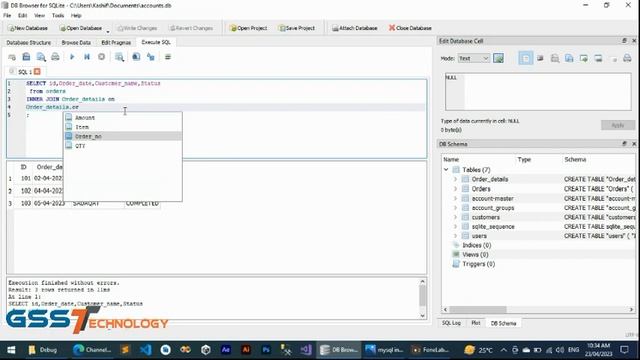Click the Close Database button
Viewport: 640px width, 360px height.
click(410, 28)
